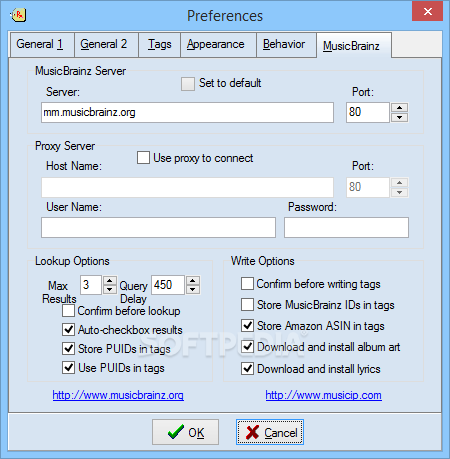
Task: Close the Preferences dialog
Action: 427,12
